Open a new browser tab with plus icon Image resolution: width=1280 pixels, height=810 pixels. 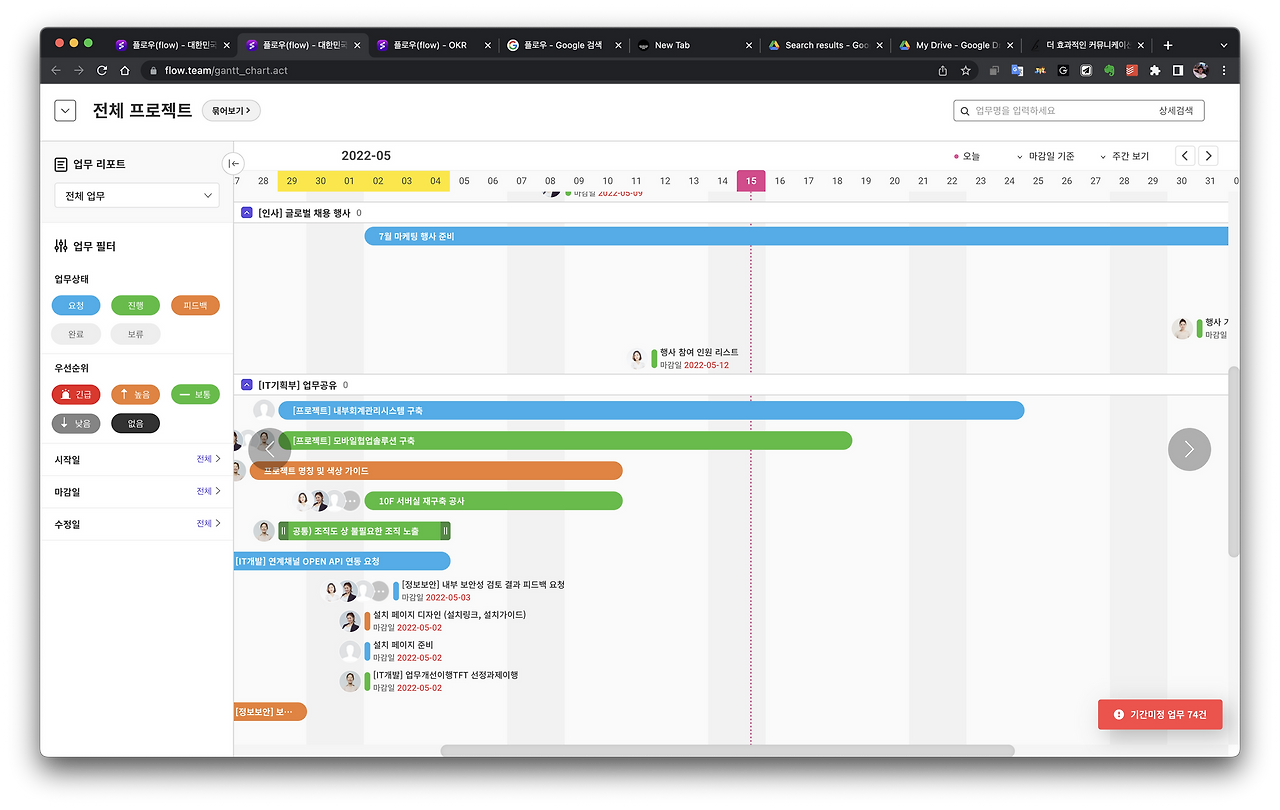1168,45
